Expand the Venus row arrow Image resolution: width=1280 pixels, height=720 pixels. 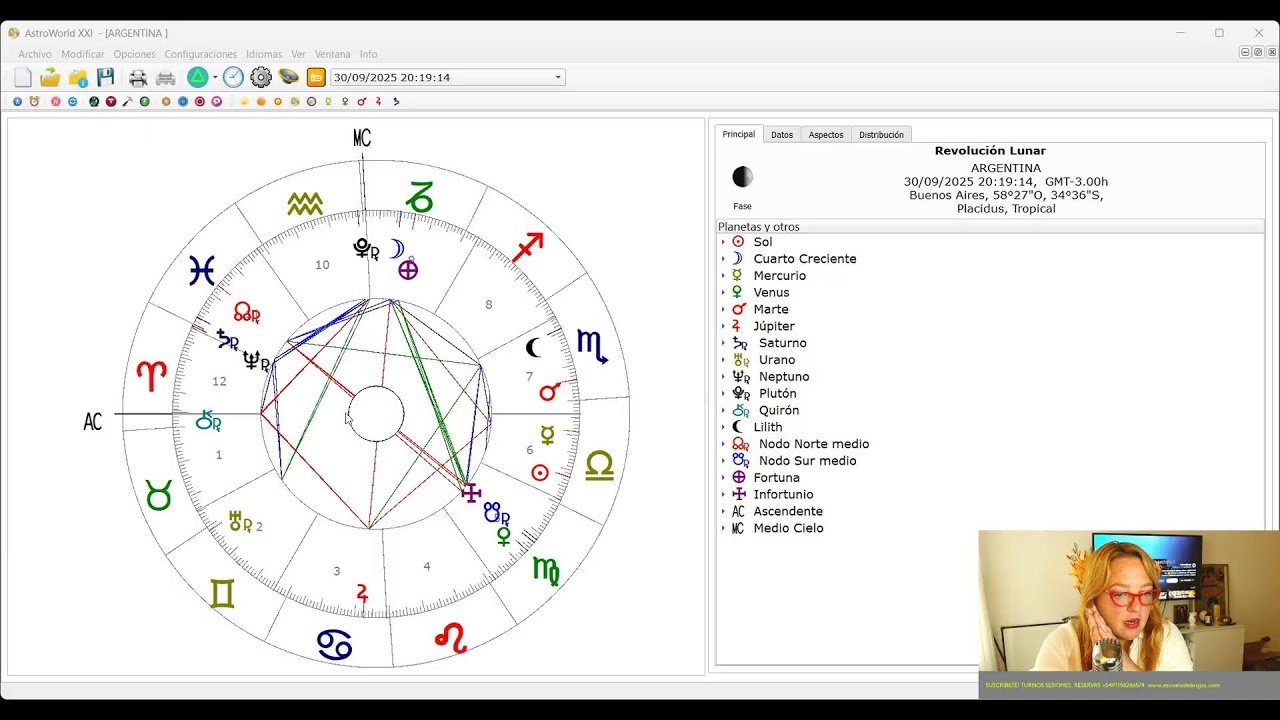[x=723, y=293]
